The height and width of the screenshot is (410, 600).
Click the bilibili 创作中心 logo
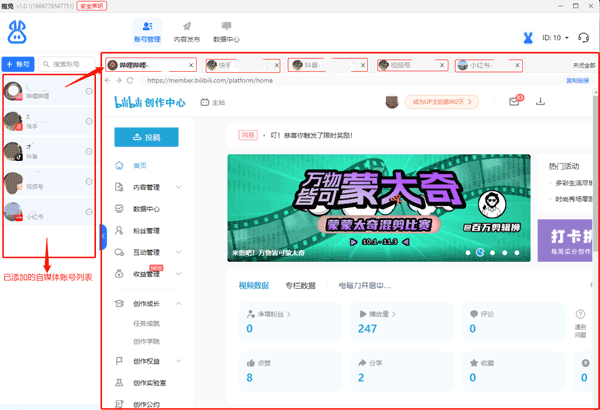point(150,102)
